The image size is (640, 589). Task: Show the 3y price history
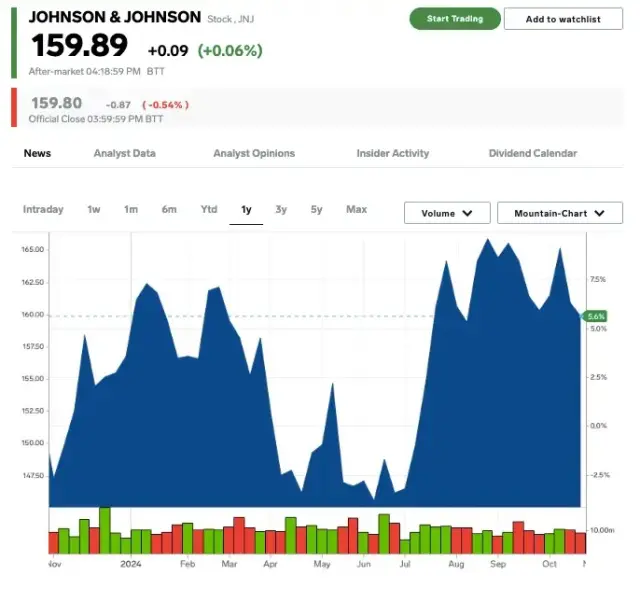click(281, 209)
